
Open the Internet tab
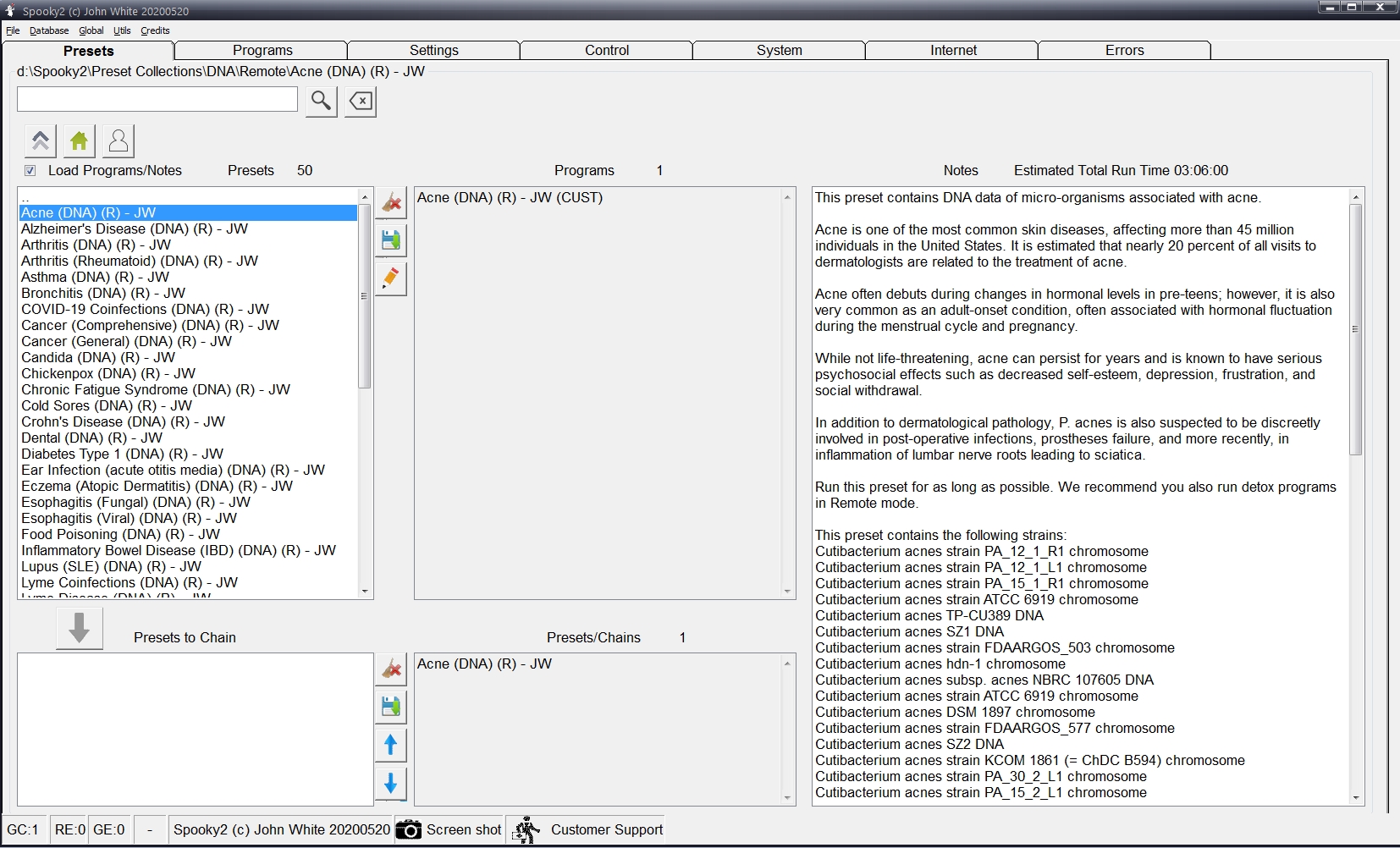pos(953,51)
